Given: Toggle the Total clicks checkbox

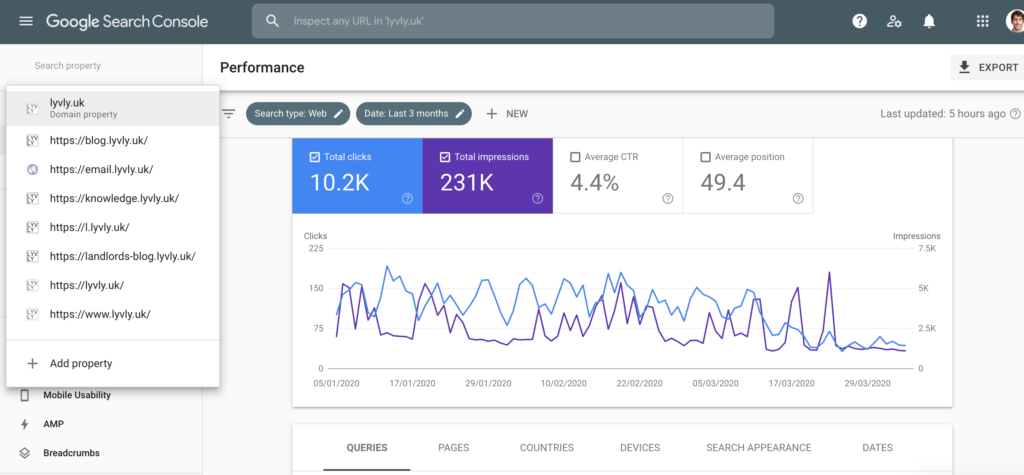Looking at the screenshot, I should 315,157.
